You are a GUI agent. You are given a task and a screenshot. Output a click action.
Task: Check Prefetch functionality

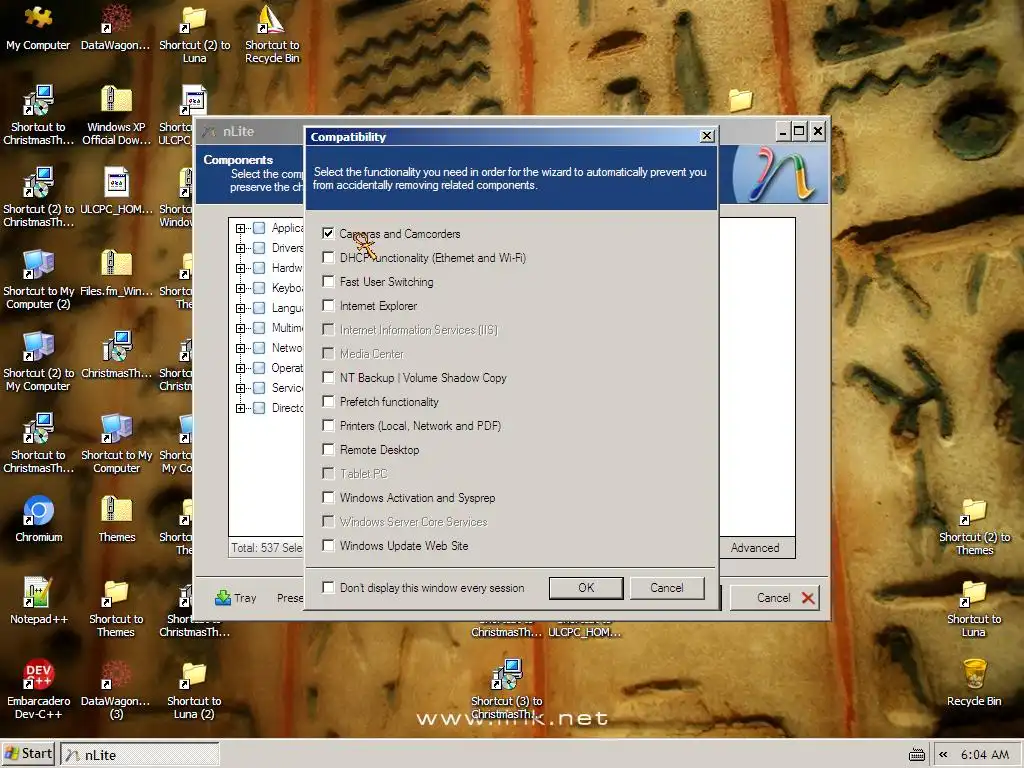coord(328,402)
